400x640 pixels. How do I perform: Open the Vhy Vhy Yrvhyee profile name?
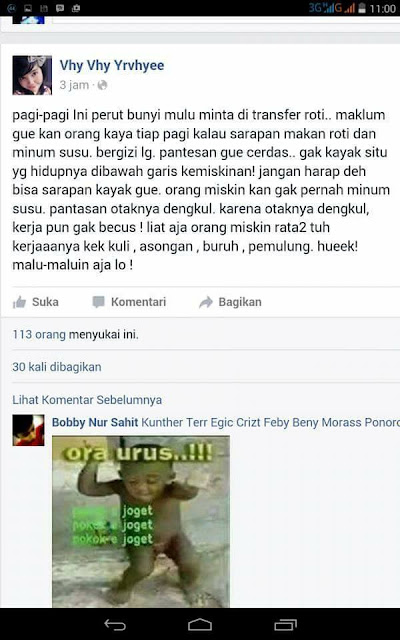click(112, 65)
